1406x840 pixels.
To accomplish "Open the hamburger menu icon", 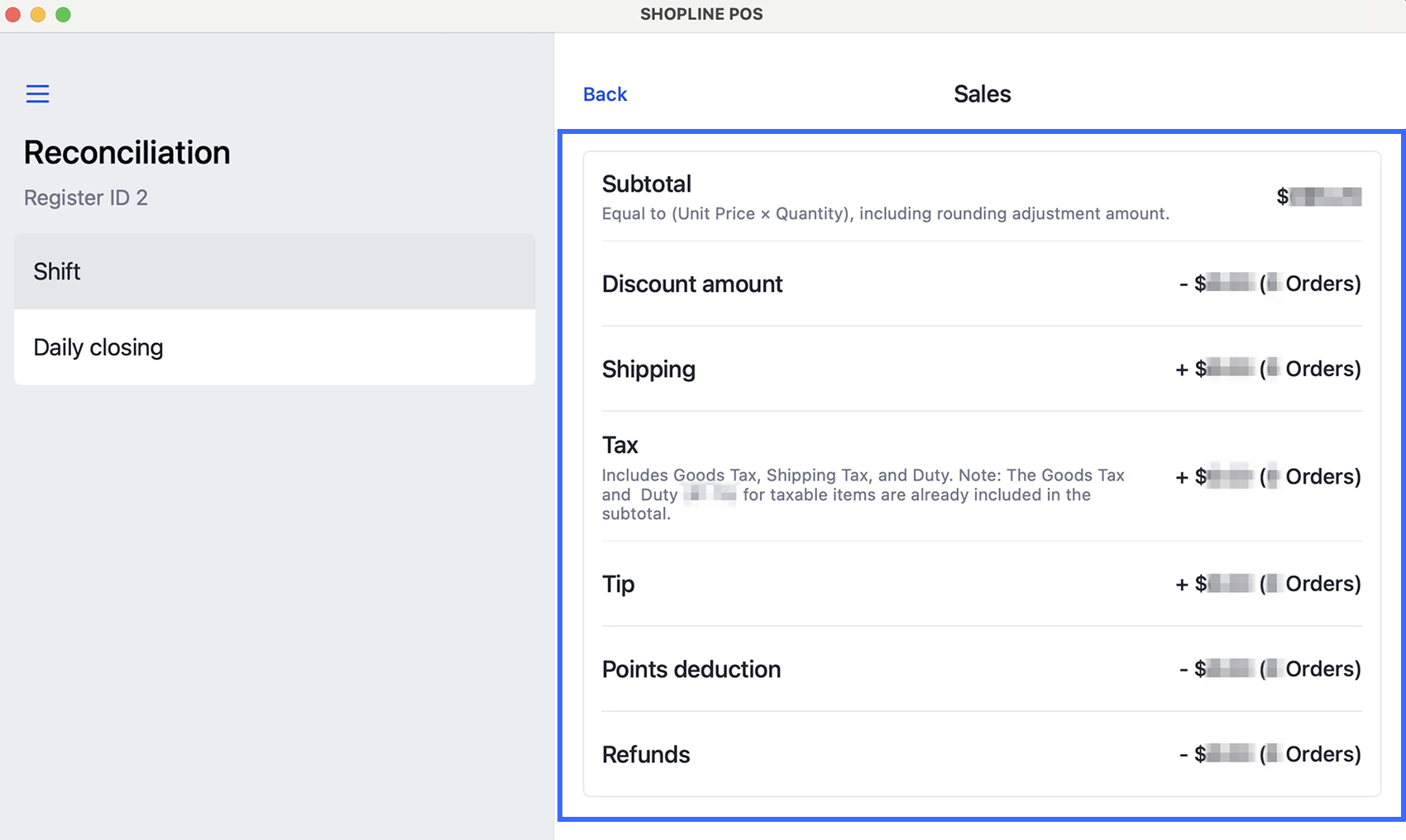I will click(37, 93).
